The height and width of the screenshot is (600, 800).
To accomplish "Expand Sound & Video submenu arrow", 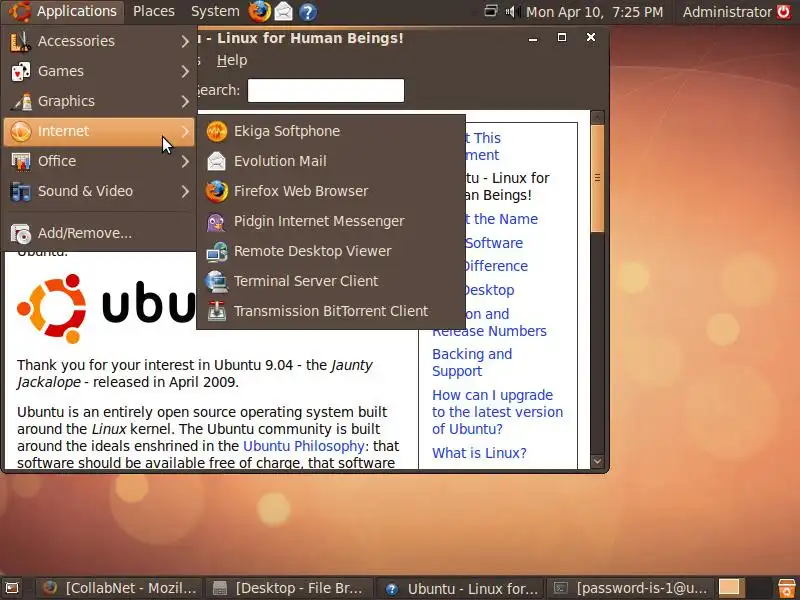I will (x=185, y=192).
